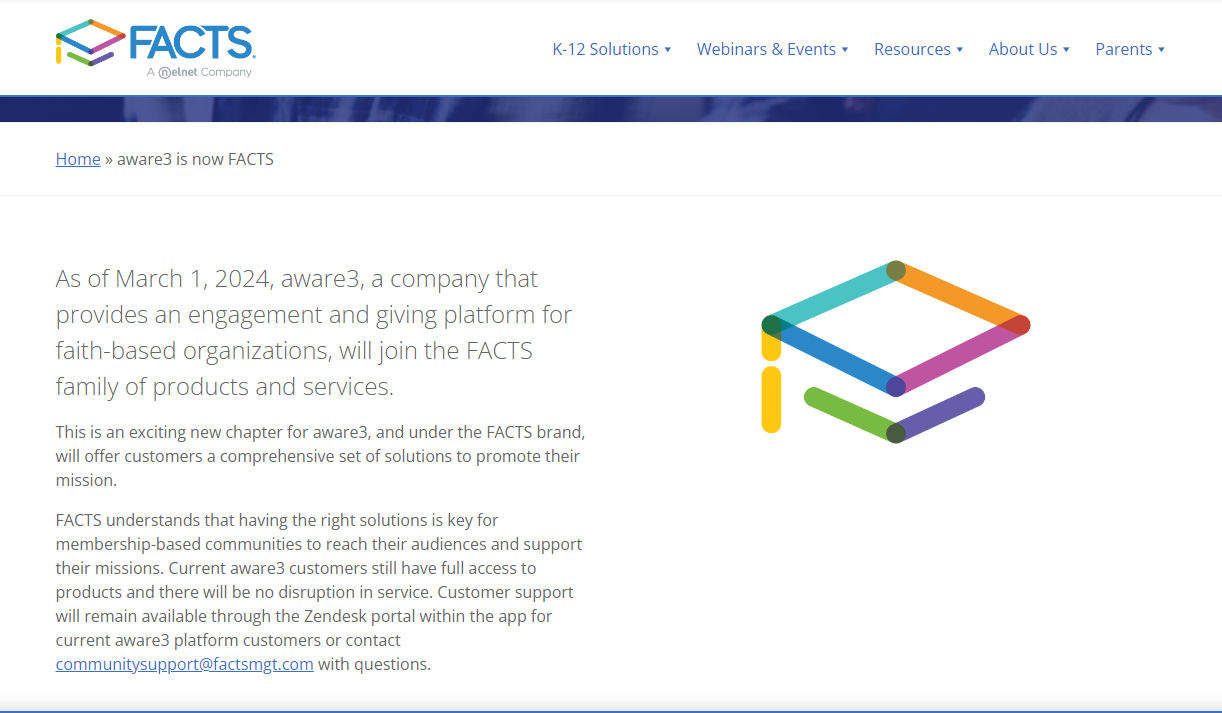This screenshot has width=1222, height=713.
Task: Click the orange bar of the large cap graphic
Action: click(x=961, y=298)
